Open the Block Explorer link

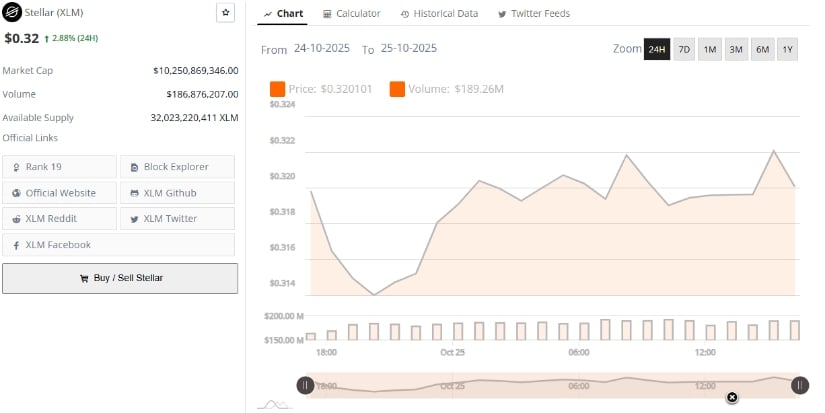177,167
